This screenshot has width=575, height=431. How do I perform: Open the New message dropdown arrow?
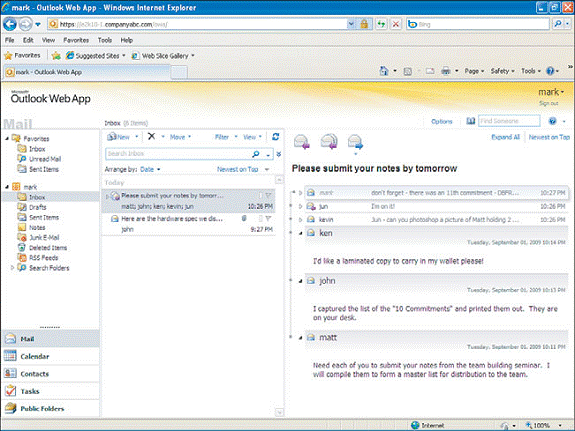coord(136,137)
